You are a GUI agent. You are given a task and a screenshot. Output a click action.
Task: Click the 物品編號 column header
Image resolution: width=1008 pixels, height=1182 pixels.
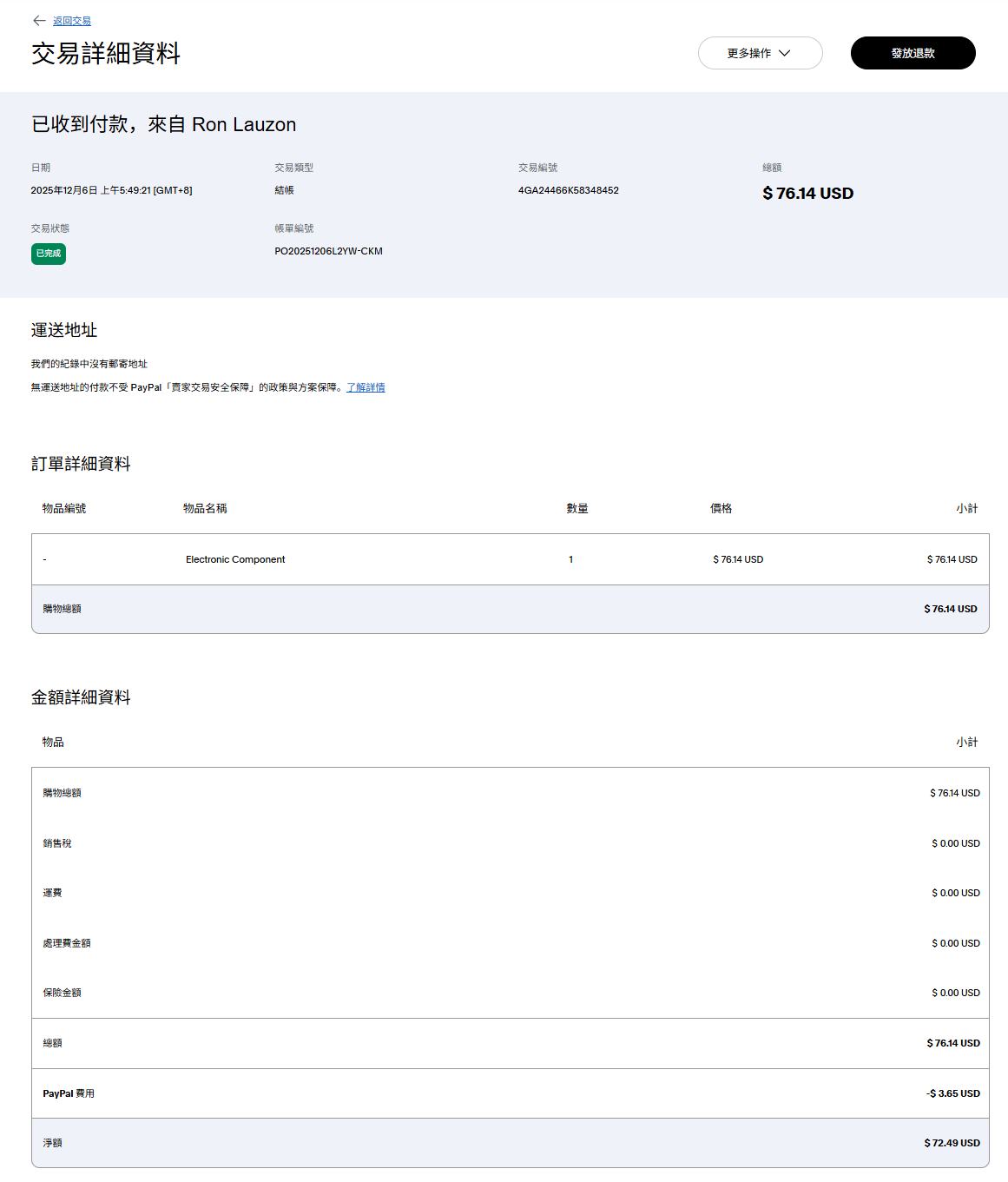tap(64, 508)
